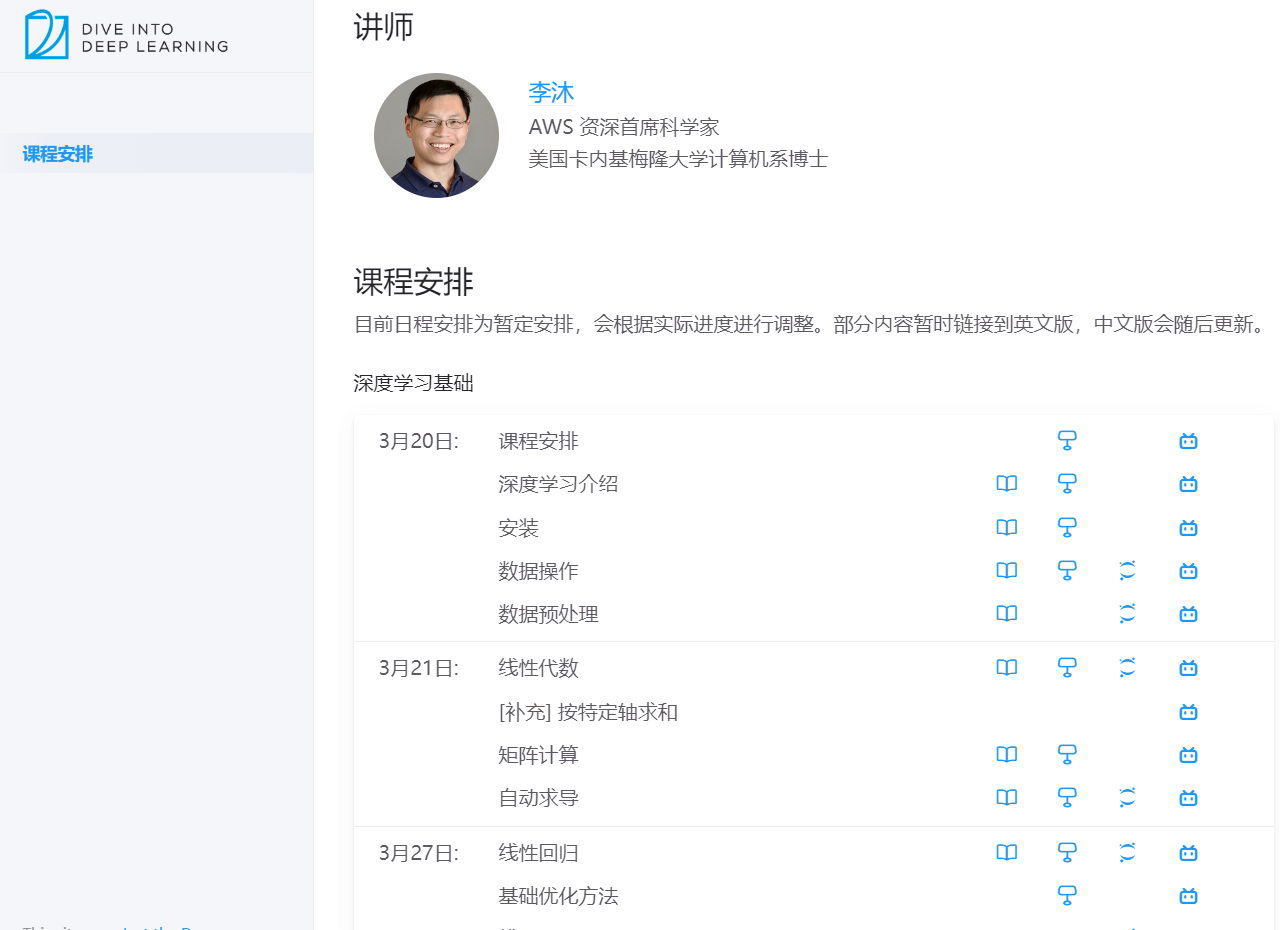The width and height of the screenshot is (1280, 930).
Task: Open the textbook icon for 数据预处理
Action: click(x=1006, y=613)
